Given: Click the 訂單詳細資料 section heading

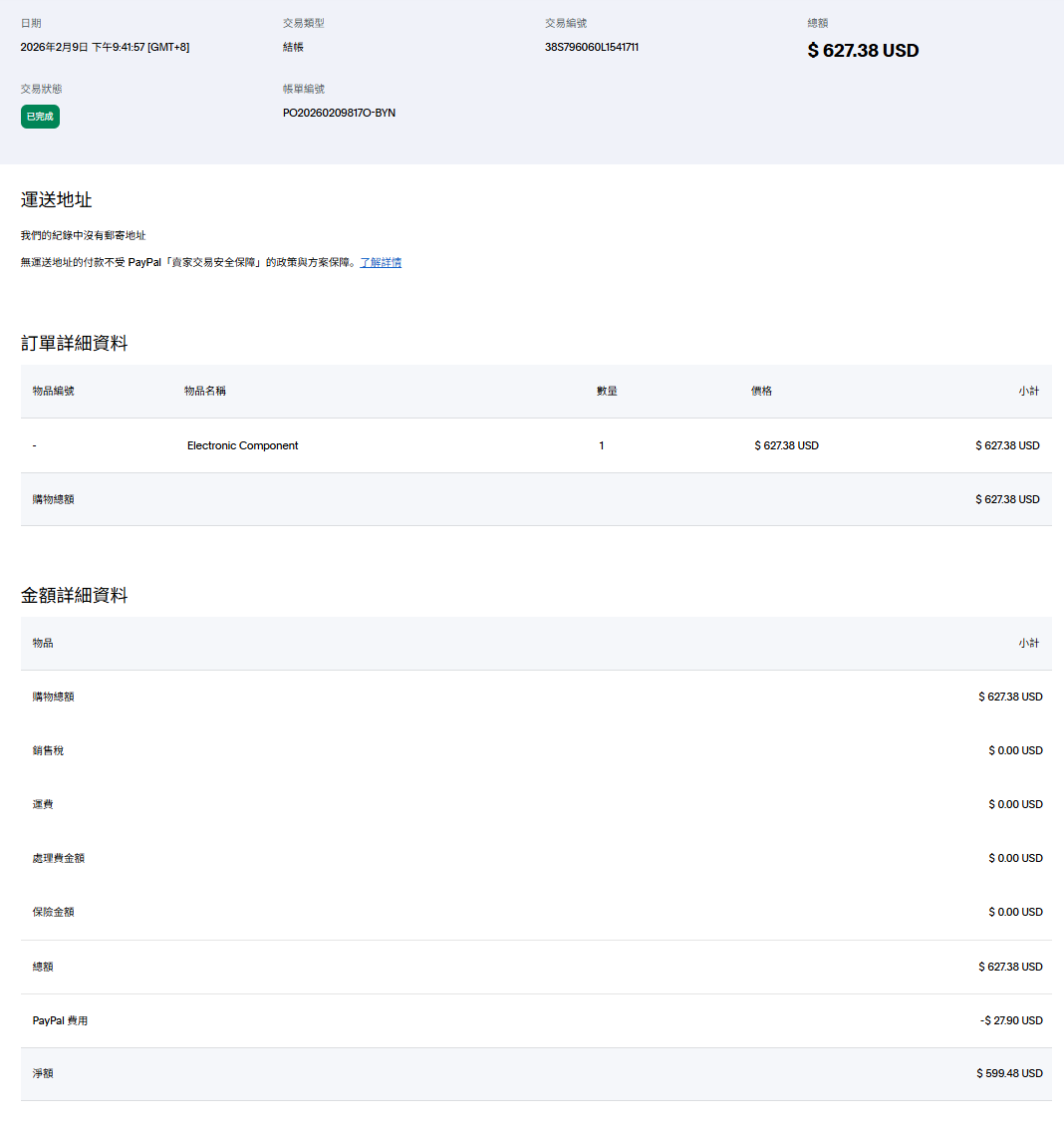Looking at the screenshot, I should point(75,344).
